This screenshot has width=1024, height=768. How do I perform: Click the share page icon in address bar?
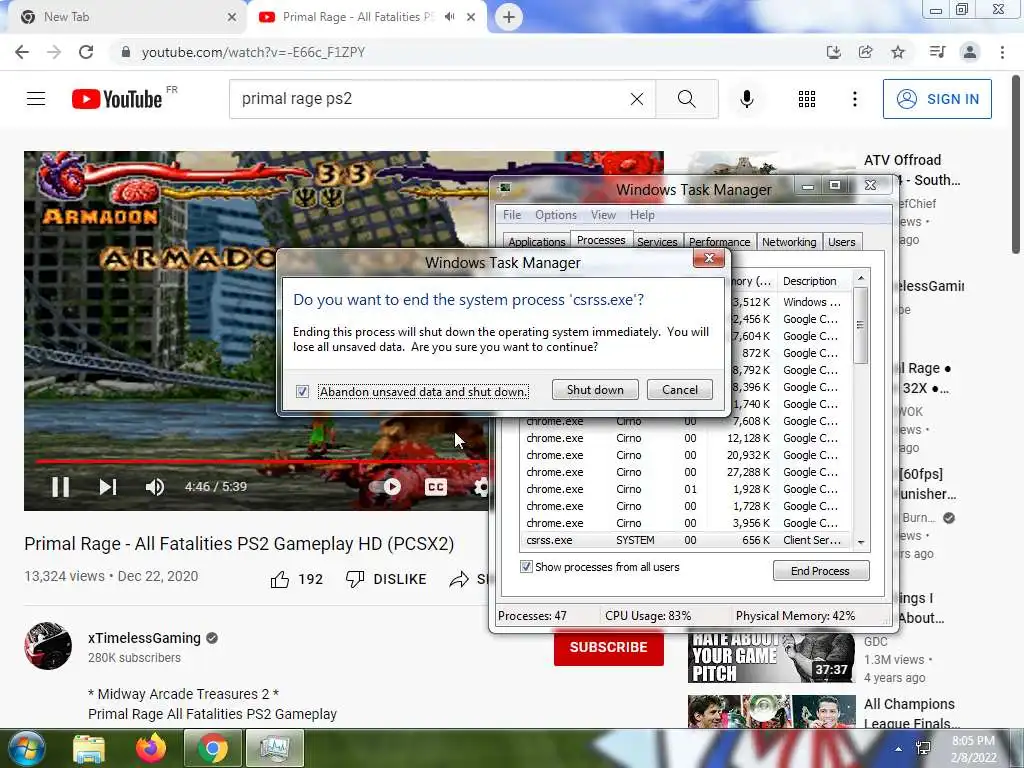click(x=865, y=52)
